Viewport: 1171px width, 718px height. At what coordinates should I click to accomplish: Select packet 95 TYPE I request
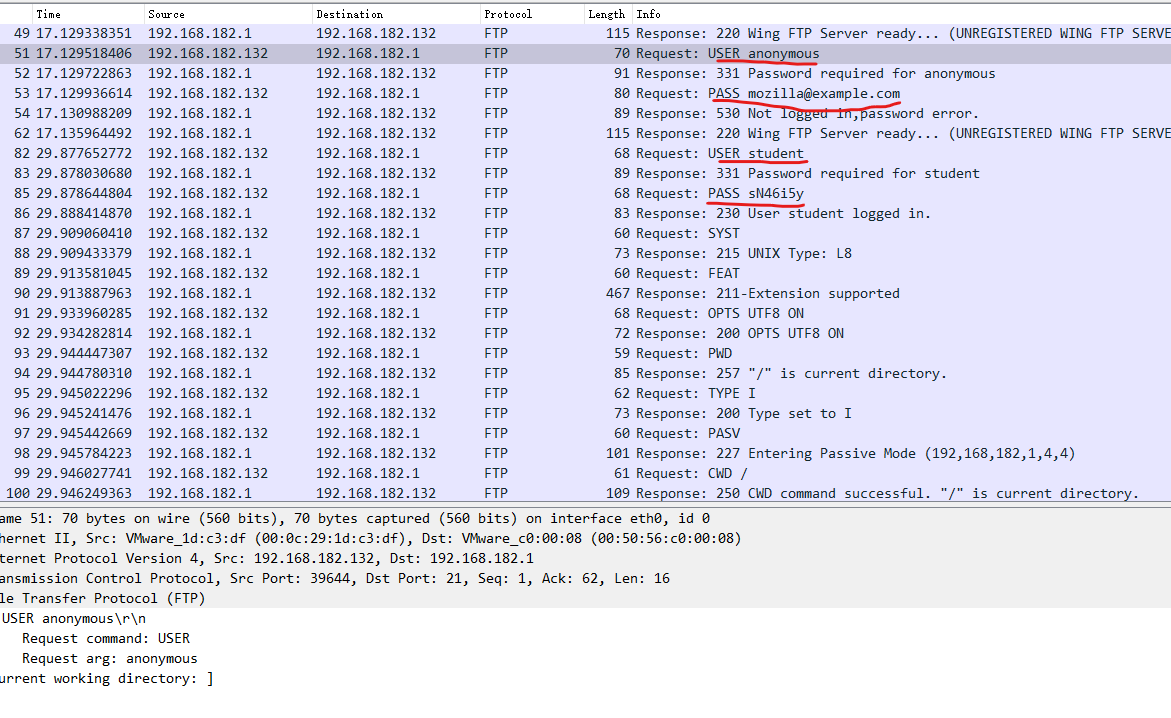point(586,393)
